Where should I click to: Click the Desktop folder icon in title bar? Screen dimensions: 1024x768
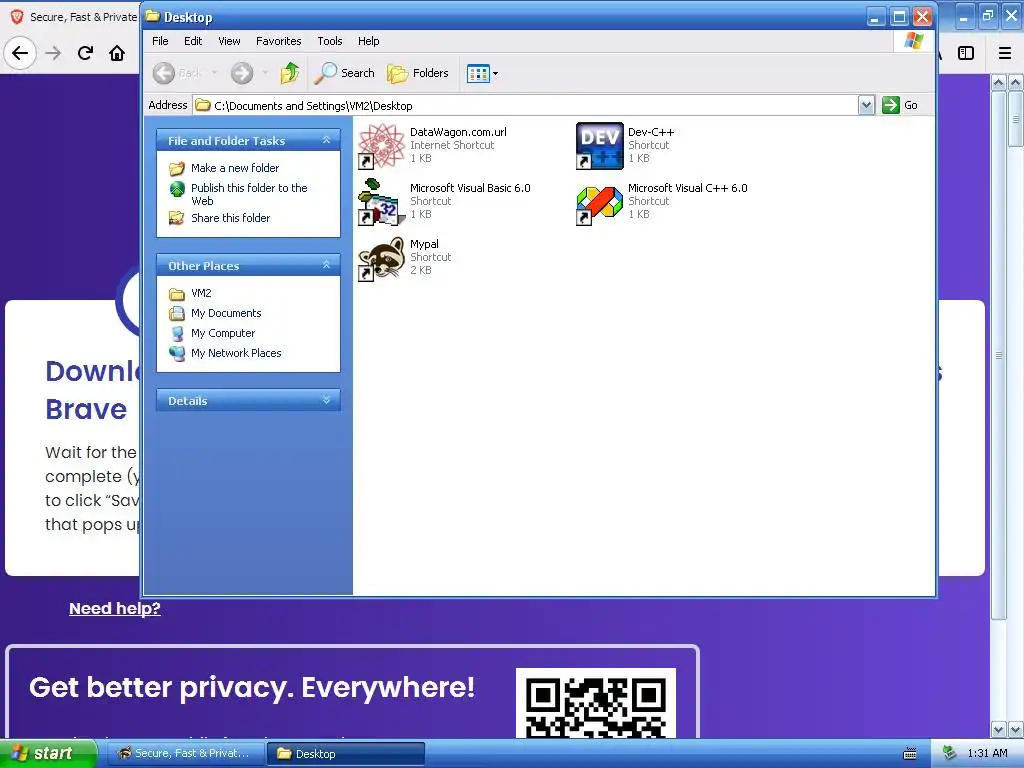click(x=152, y=16)
